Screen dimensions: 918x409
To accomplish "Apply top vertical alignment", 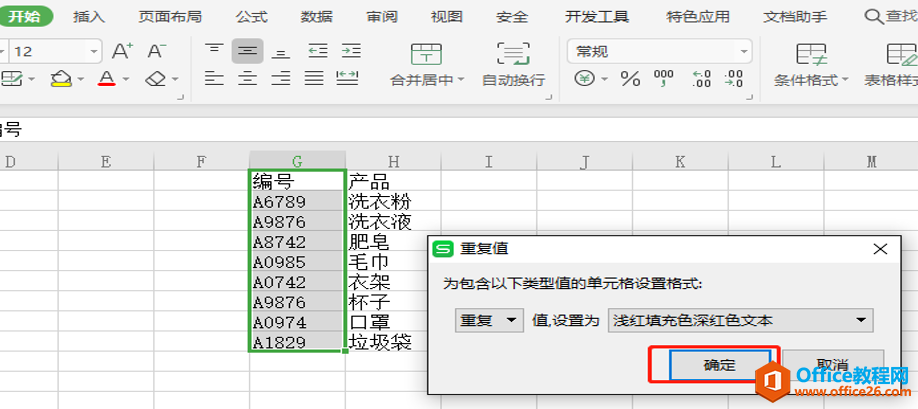I will coord(214,51).
